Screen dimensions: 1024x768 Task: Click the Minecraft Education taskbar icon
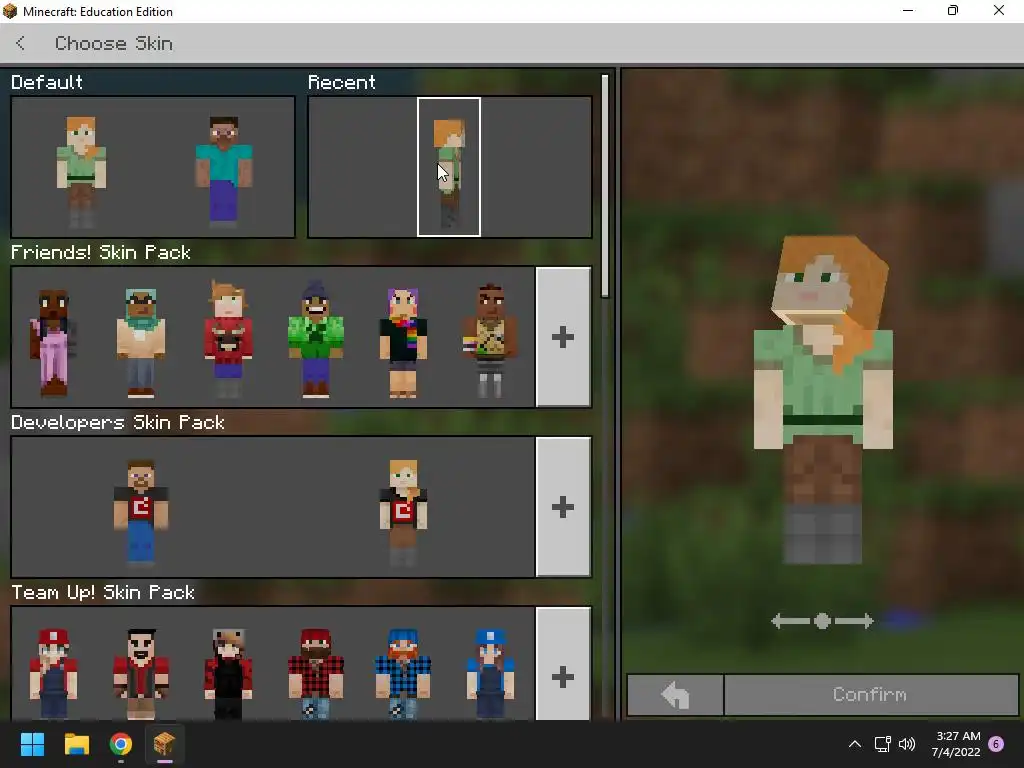pyautogui.click(x=165, y=744)
